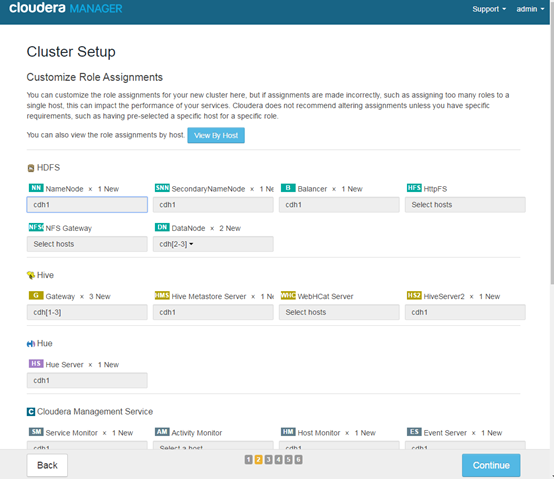
Task: Click the Host Monitor role label
Action: click(319, 433)
